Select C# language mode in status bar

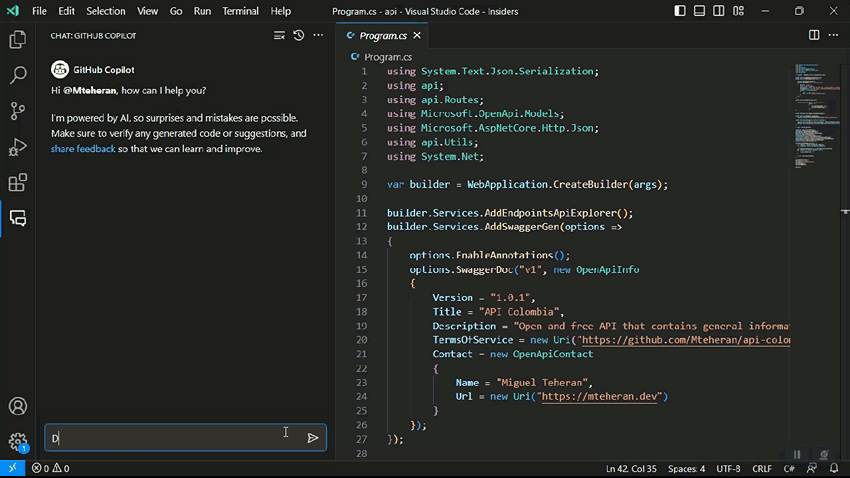point(789,468)
